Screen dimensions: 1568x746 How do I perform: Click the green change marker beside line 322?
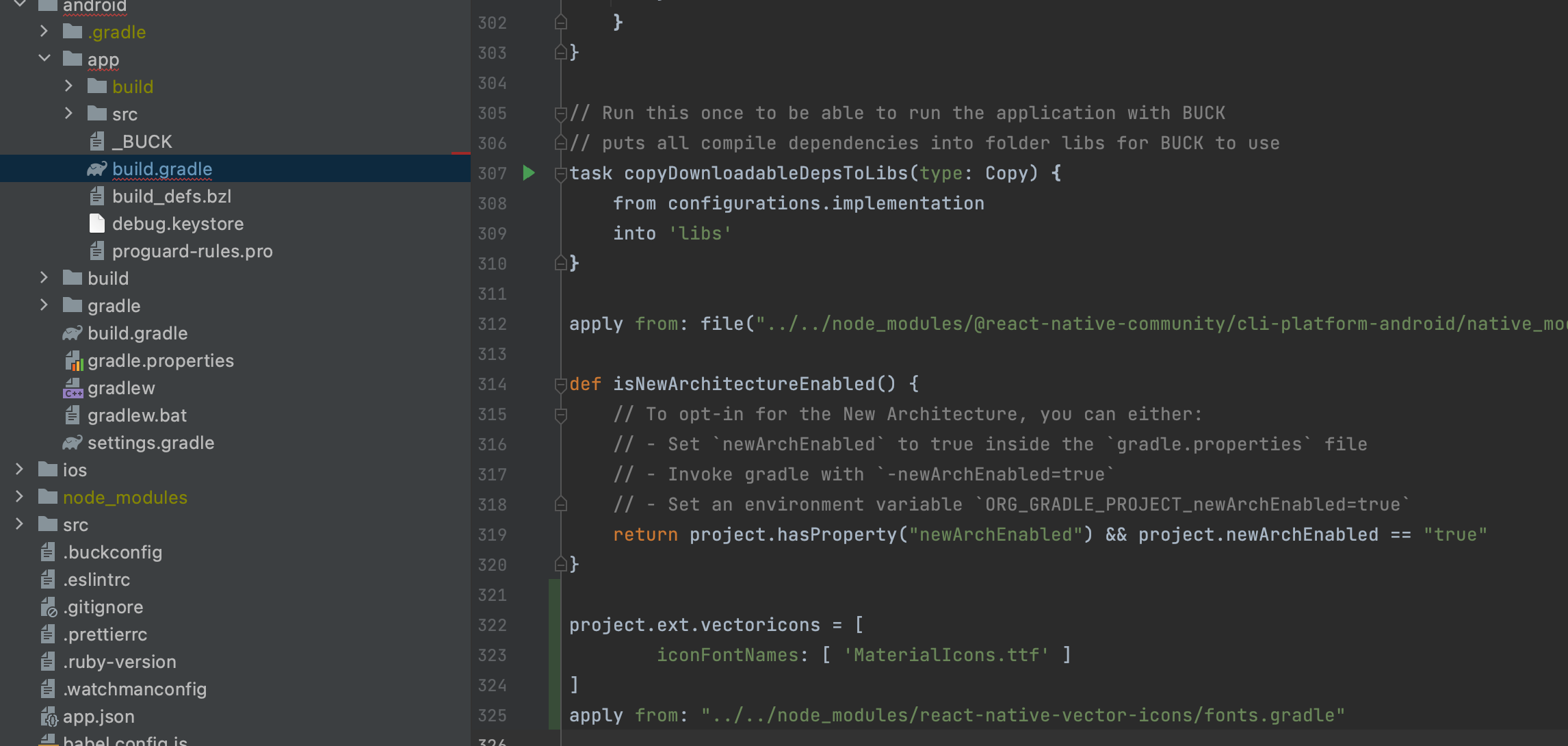pos(554,625)
